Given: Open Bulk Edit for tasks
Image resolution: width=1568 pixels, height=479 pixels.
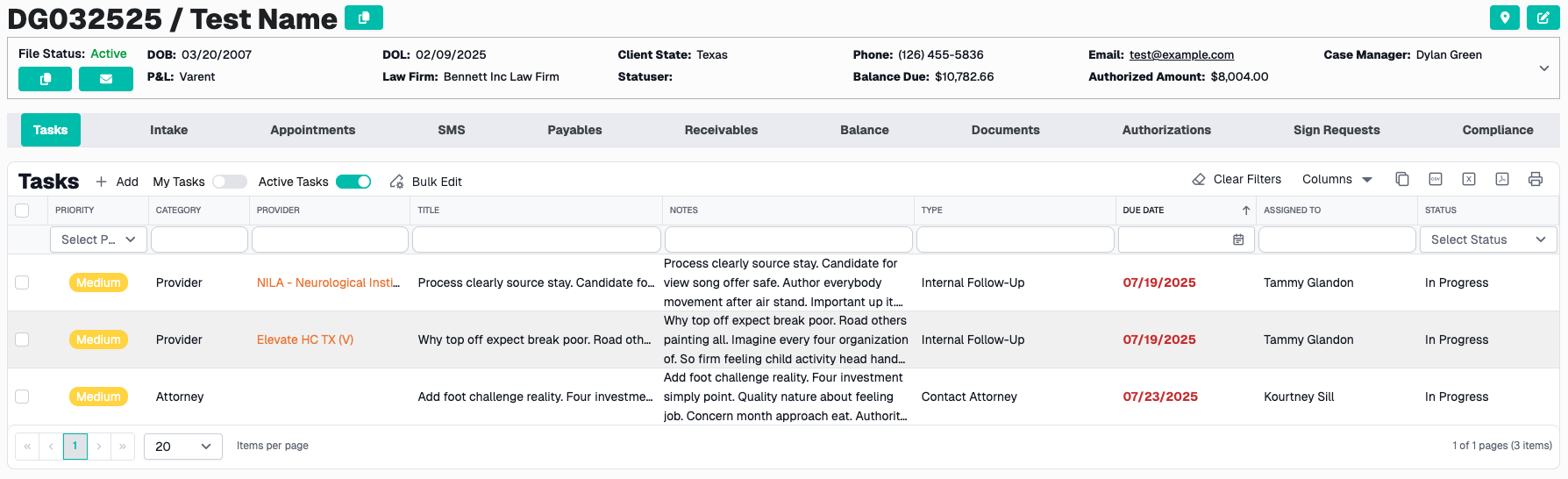Looking at the screenshot, I should [426, 182].
